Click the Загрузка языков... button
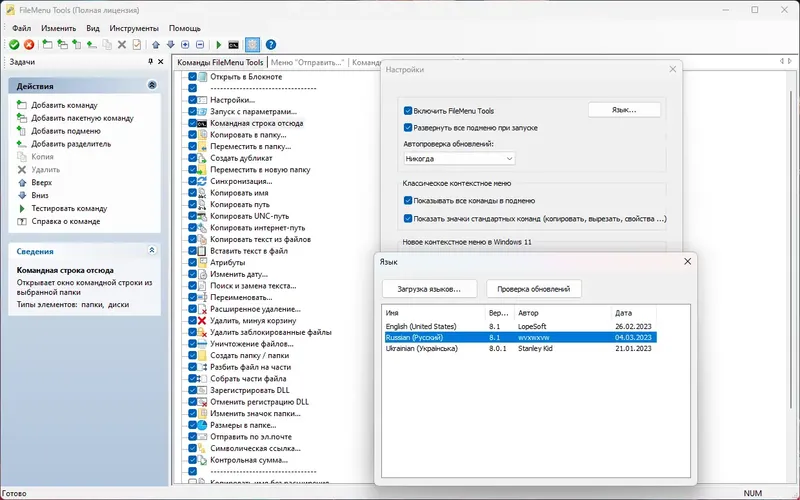The width and height of the screenshot is (800, 500). (x=429, y=289)
